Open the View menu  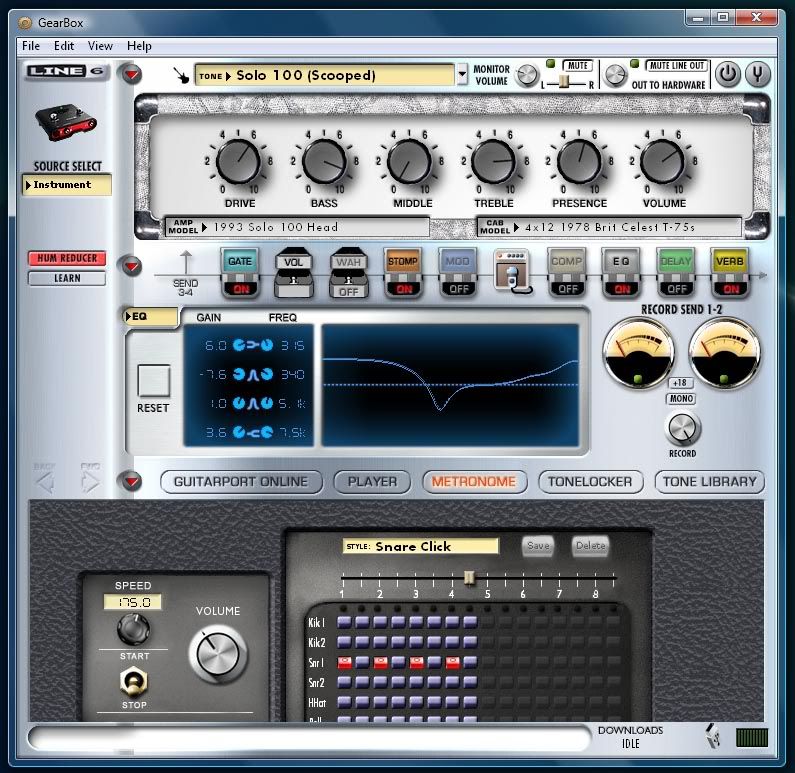pos(100,46)
